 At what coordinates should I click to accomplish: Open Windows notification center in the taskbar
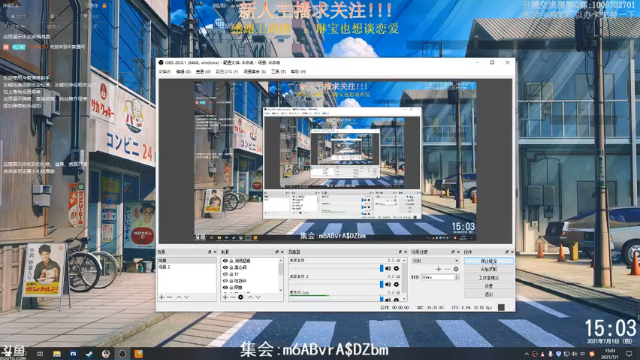pyautogui.click(x=629, y=353)
